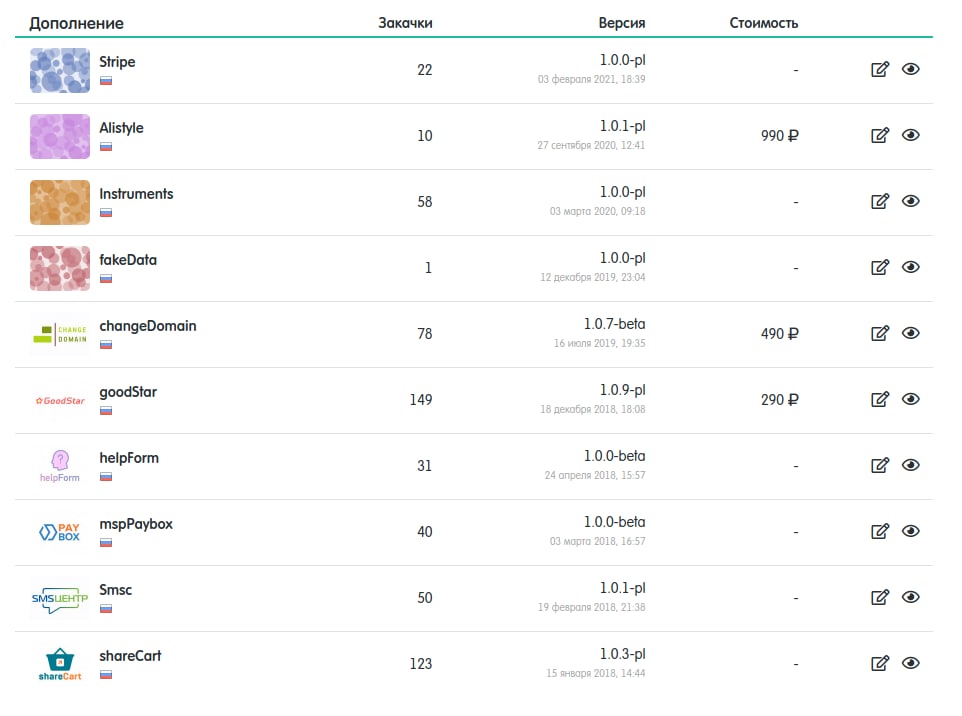The height and width of the screenshot is (716, 962).
Task: Open the Smsc add-on link
Action: tap(115, 590)
